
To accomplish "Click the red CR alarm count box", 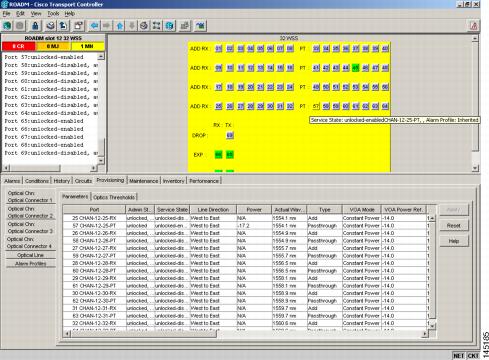I will [x=18, y=46].
